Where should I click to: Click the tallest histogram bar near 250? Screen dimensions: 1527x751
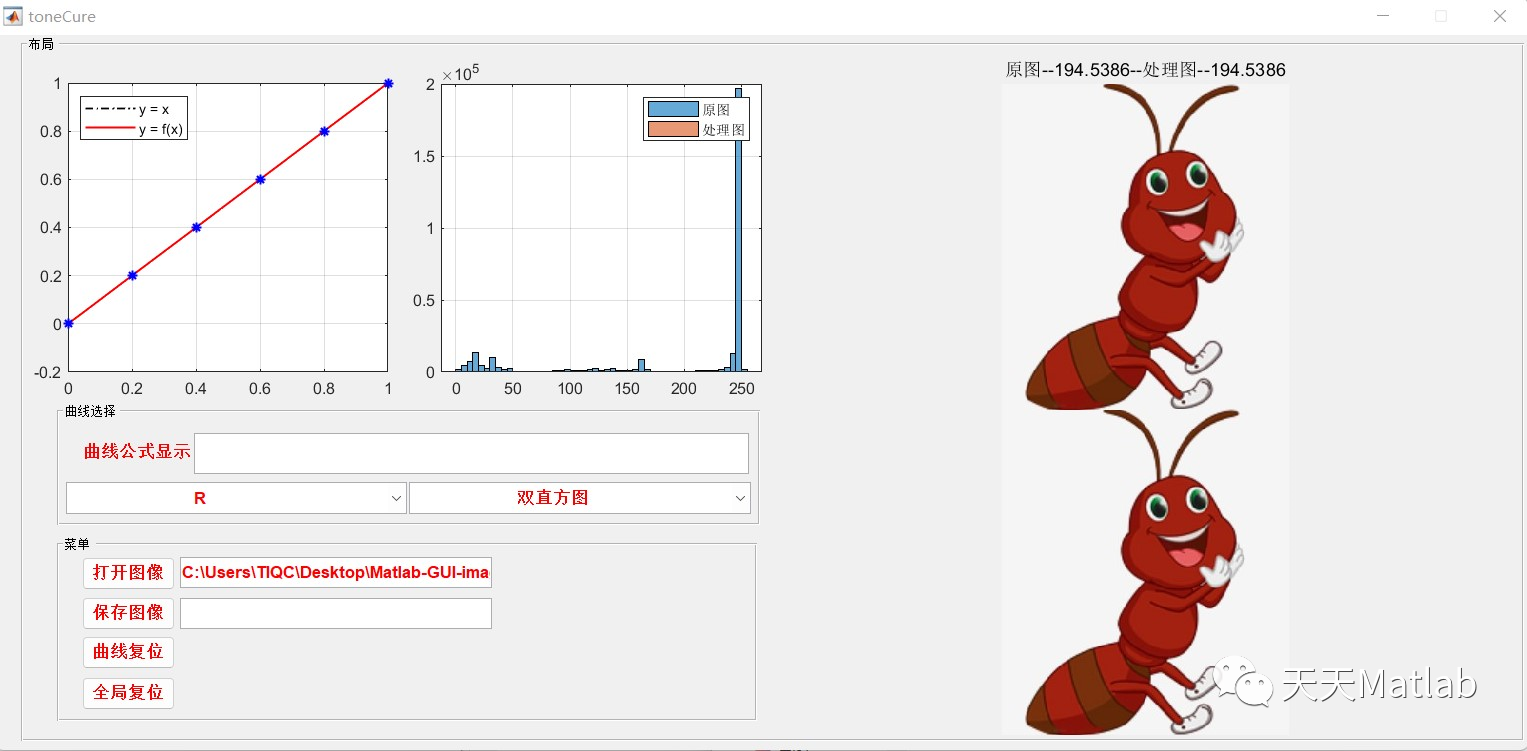(739, 230)
